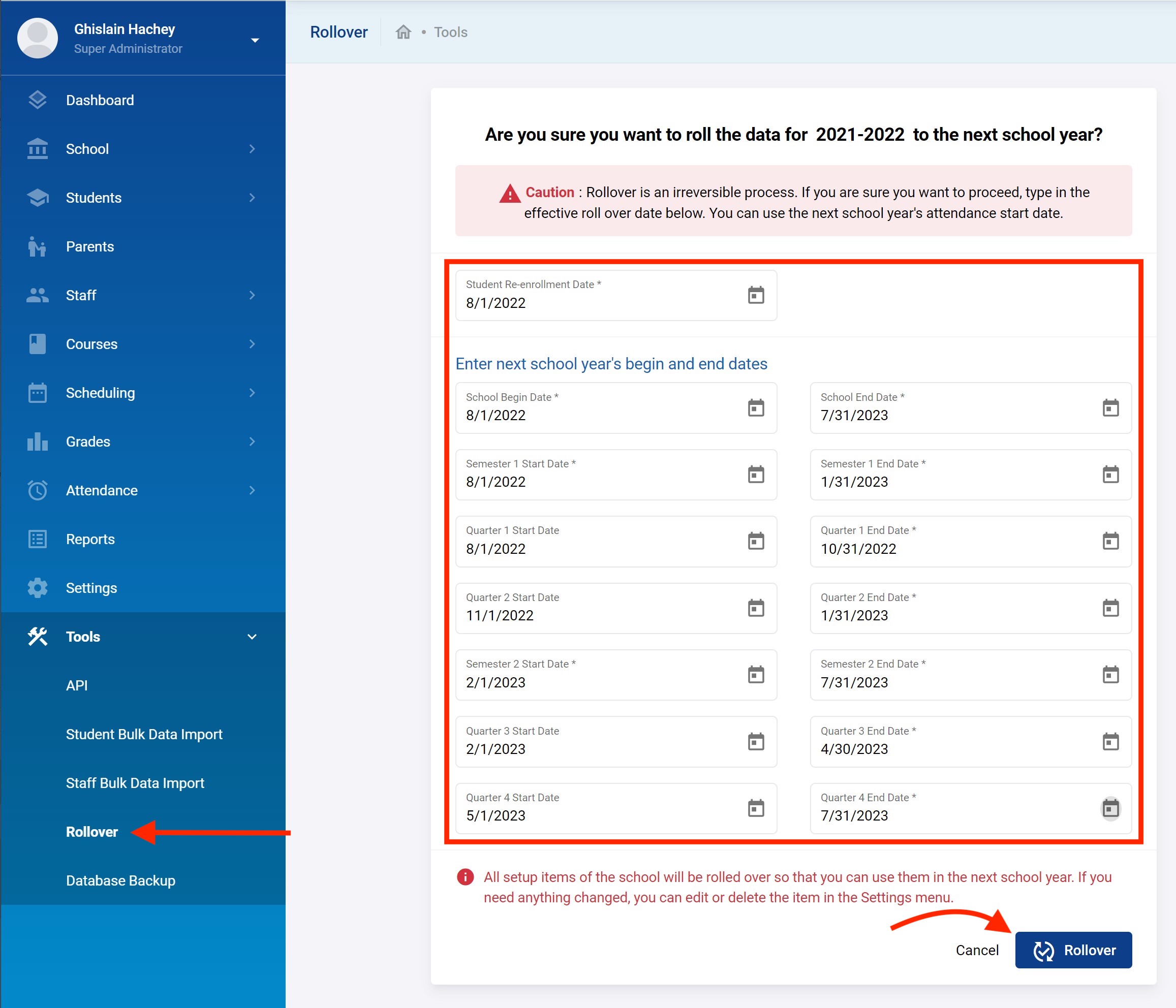Collapse the Tools menu chevron
Image resolution: width=1176 pixels, height=1008 pixels.
coord(252,637)
